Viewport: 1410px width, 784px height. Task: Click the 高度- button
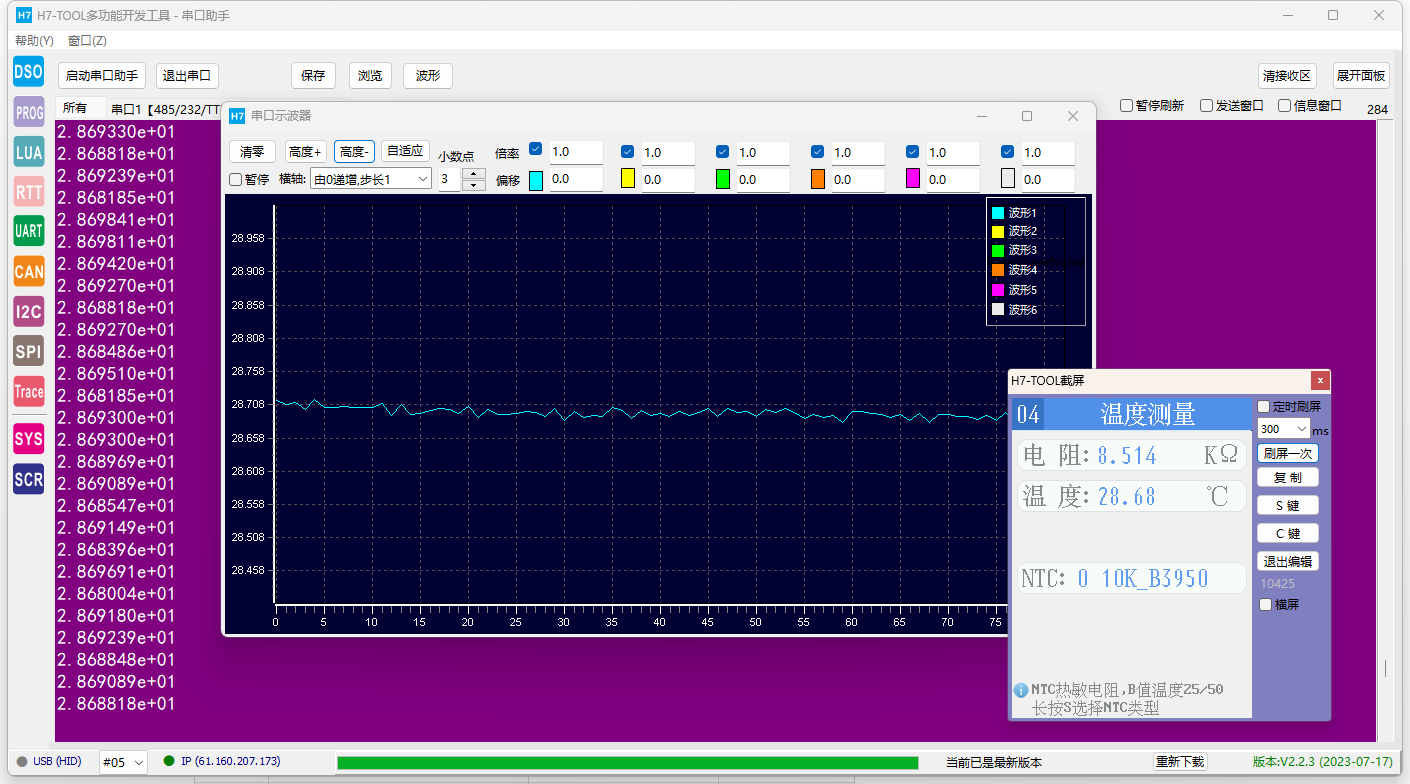pyautogui.click(x=354, y=152)
